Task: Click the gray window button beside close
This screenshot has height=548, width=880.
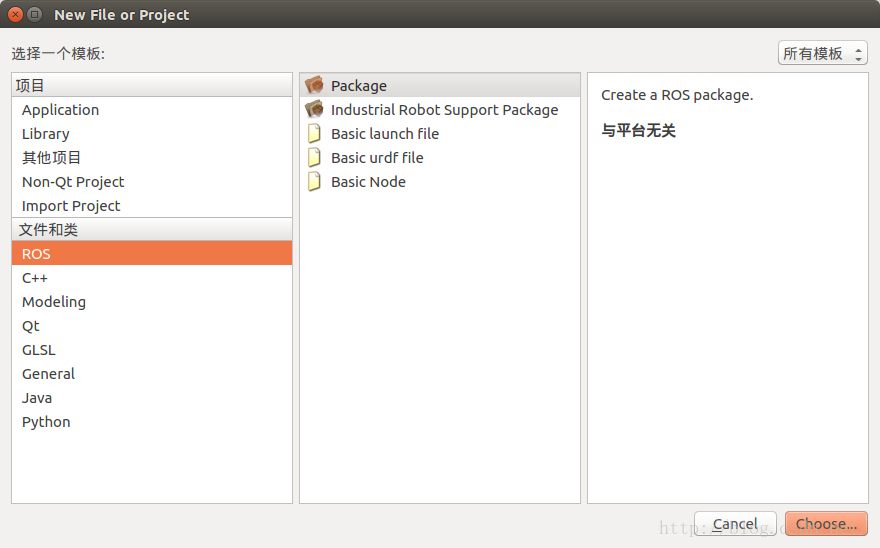Action: coord(35,15)
